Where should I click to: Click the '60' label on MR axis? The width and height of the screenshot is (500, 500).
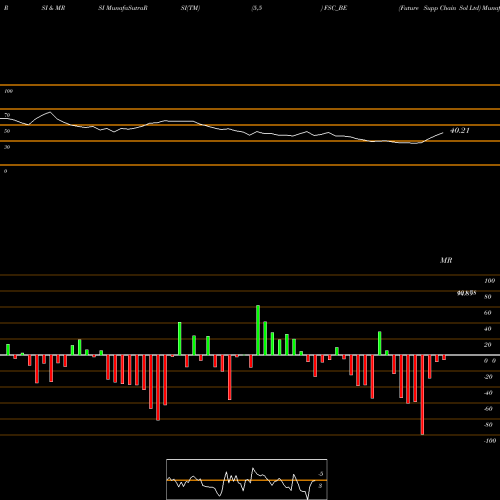[x=488, y=313]
